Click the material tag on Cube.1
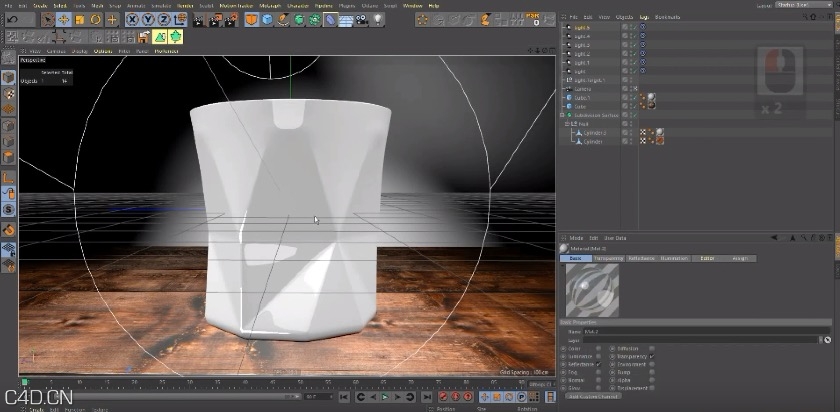840x412 pixels. [651, 98]
